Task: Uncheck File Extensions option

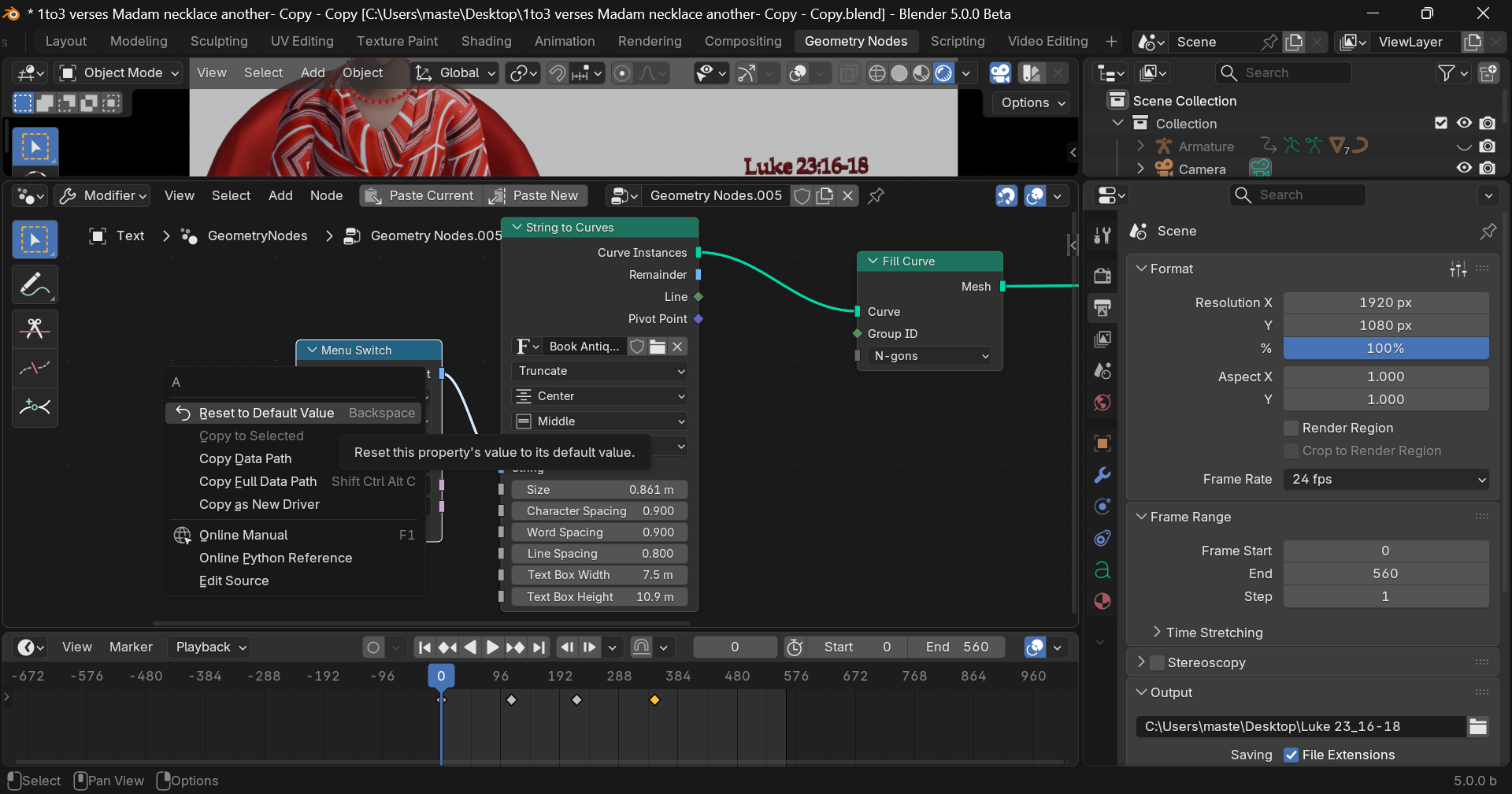Action: [1291, 755]
